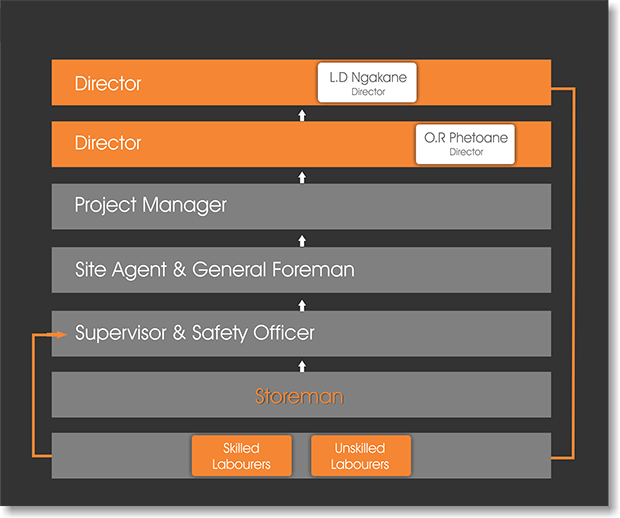Click the arrow directly above the Project Manager bar
The image size is (620, 518).
coord(302,177)
